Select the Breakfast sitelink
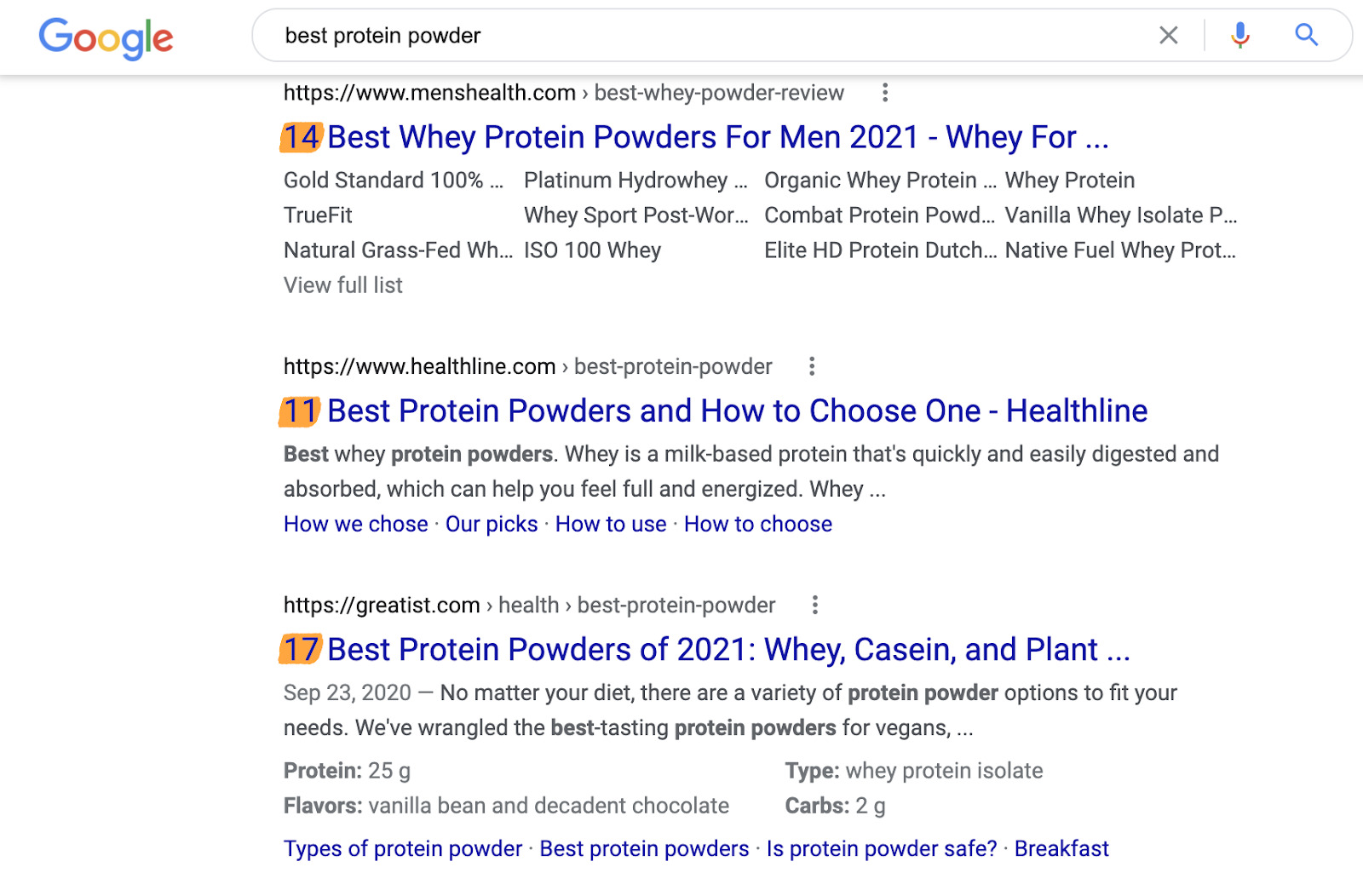This screenshot has height=896, width=1363. coord(1061,848)
